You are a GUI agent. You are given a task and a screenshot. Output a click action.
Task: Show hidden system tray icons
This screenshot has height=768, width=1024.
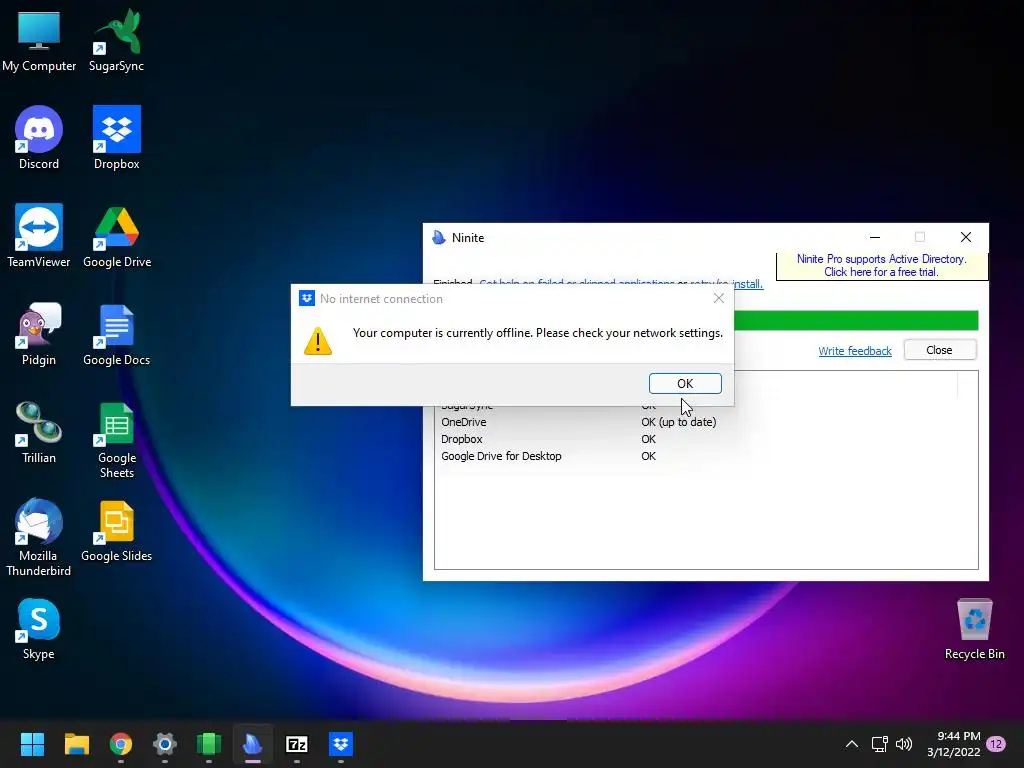coord(852,744)
